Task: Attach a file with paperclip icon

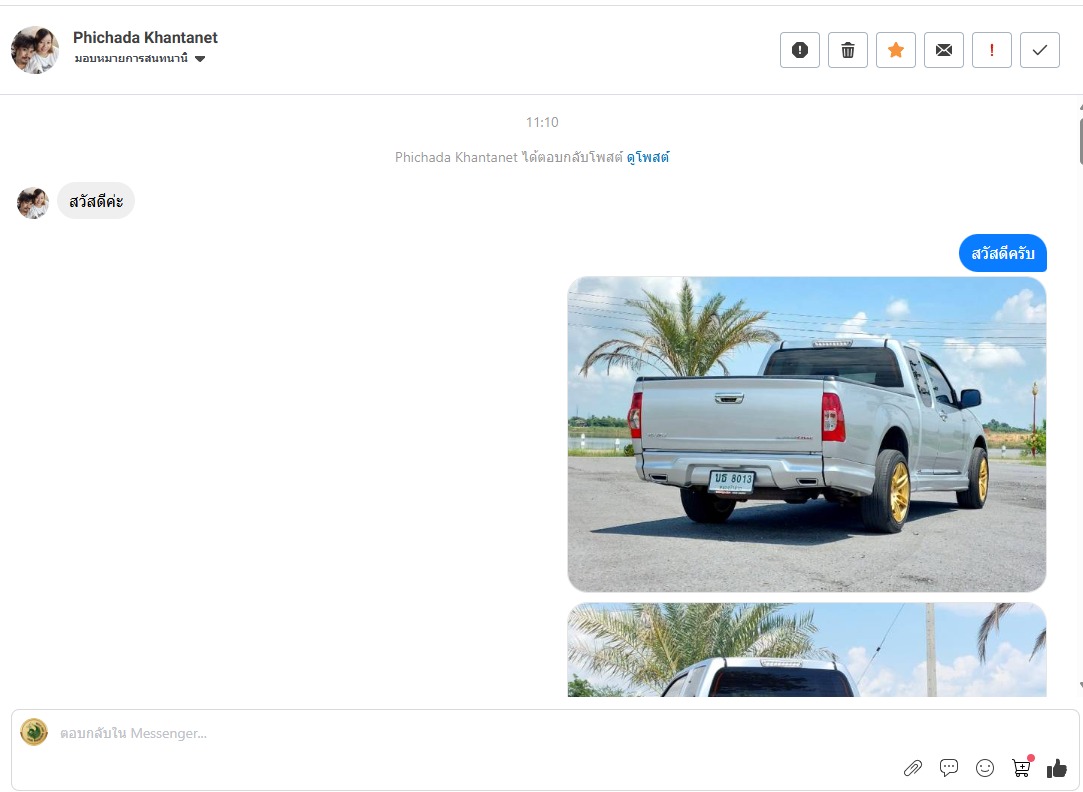Action: point(913,768)
